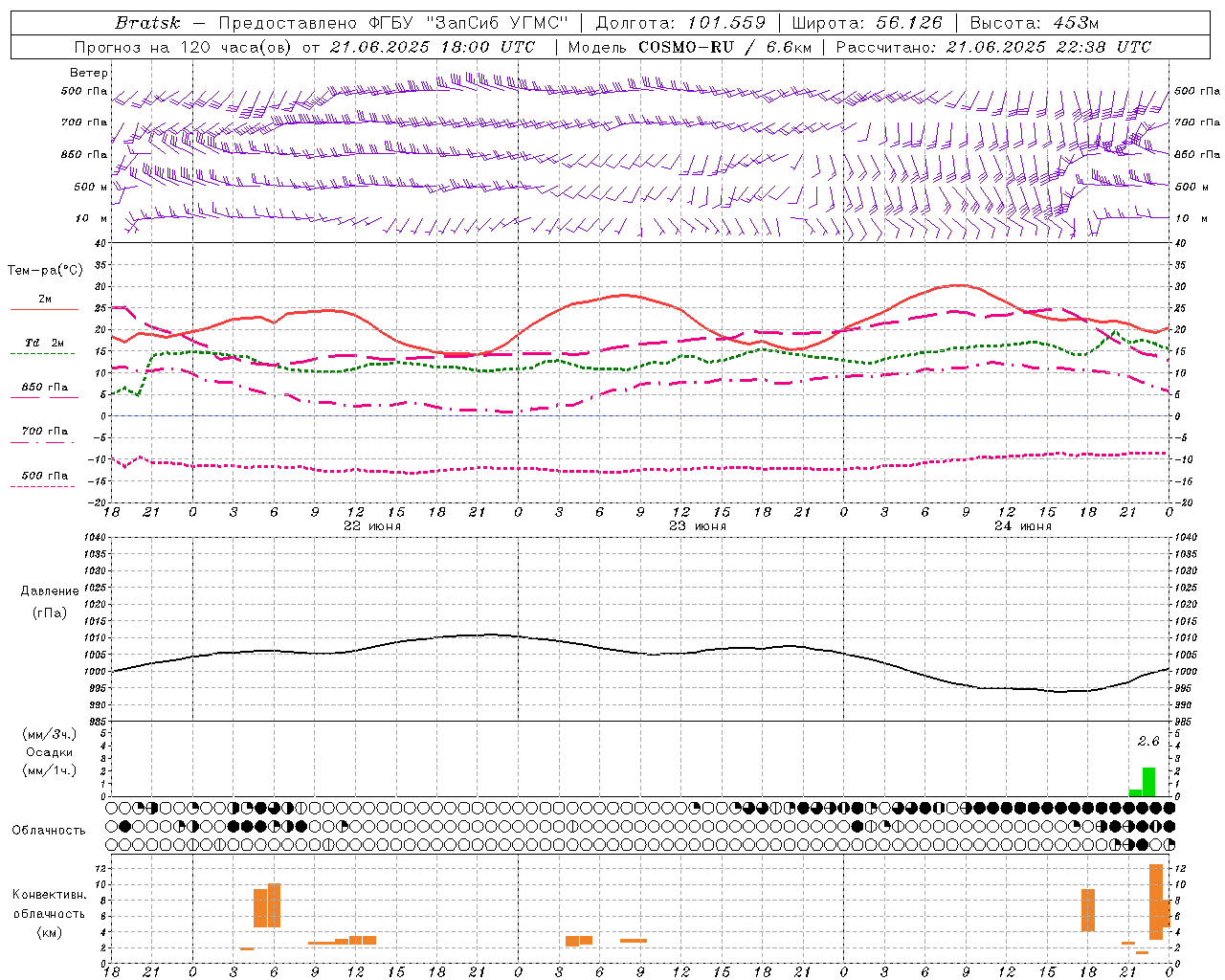
Task: Click the elevation text "Высота: 453м"
Action: pos(1035,23)
